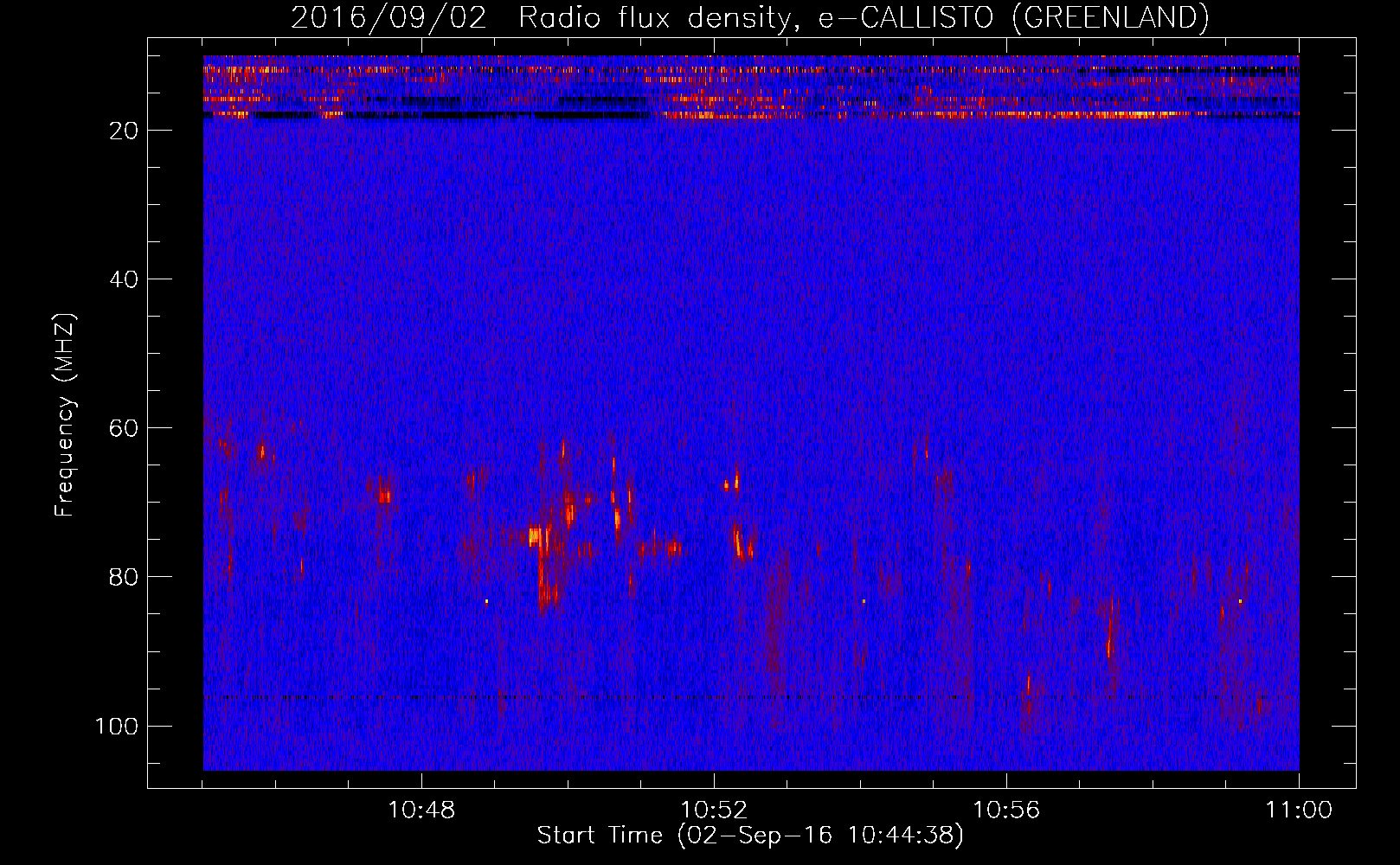Click the plot title 'Radio flux density, e-CALLISTO (GREENLAND)'
Viewport: 1400px width, 865px height.
tap(864, 18)
